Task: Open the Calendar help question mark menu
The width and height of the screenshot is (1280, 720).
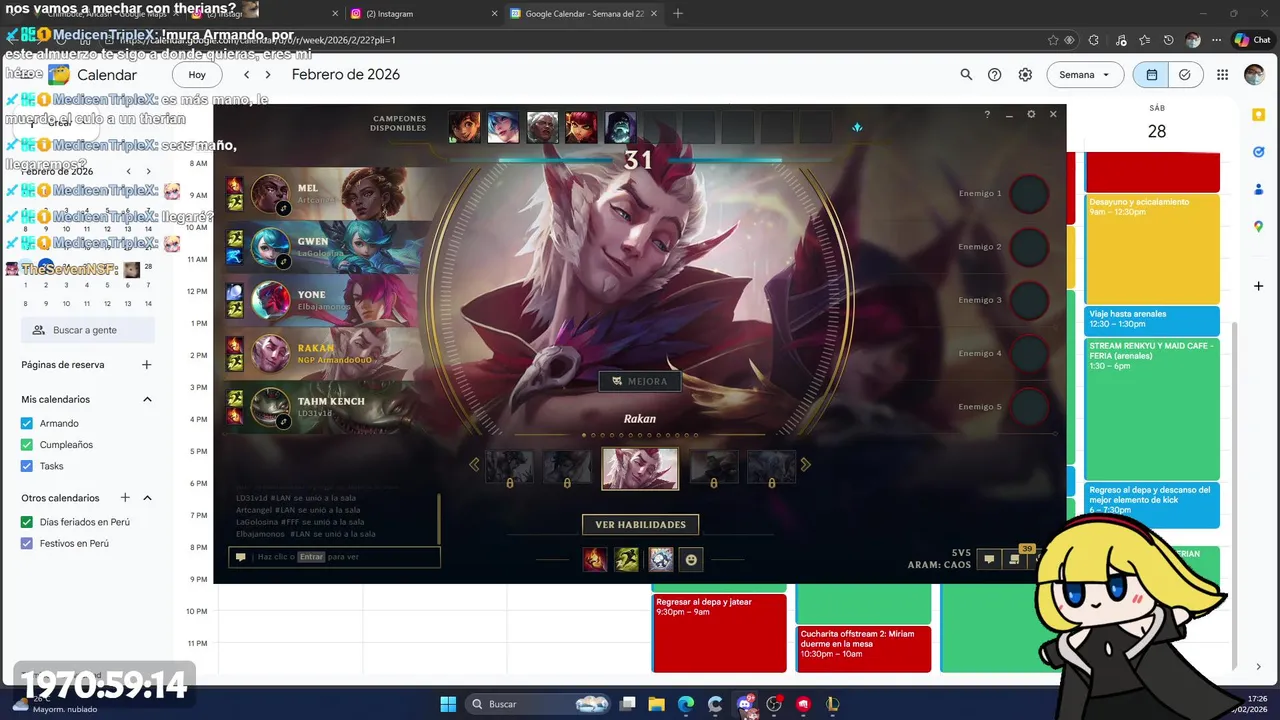Action: coord(995,75)
